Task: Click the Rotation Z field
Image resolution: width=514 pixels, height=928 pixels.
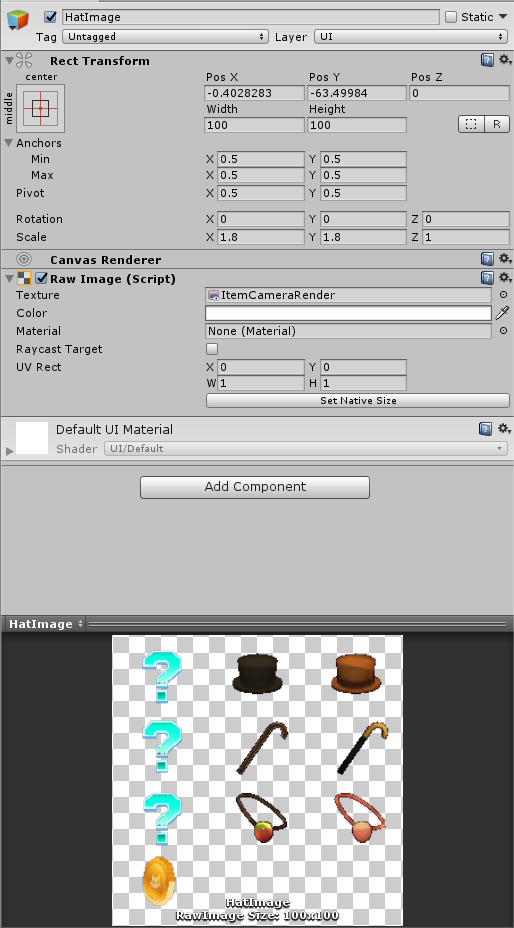Action: [x=465, y=219]
